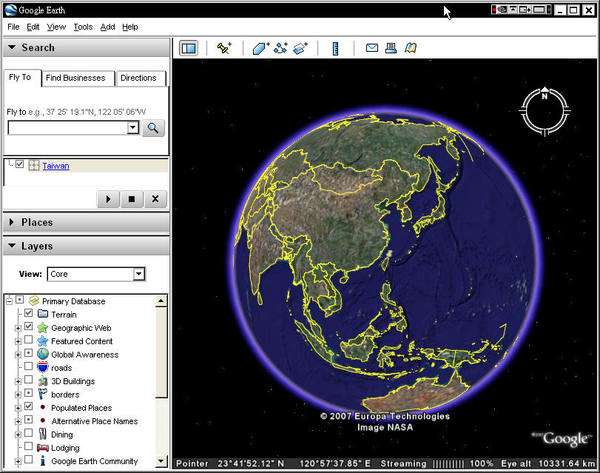This screenshot has height=473, width=600.
Task: Open the Taiwan search result link
Action: (56, 166)
